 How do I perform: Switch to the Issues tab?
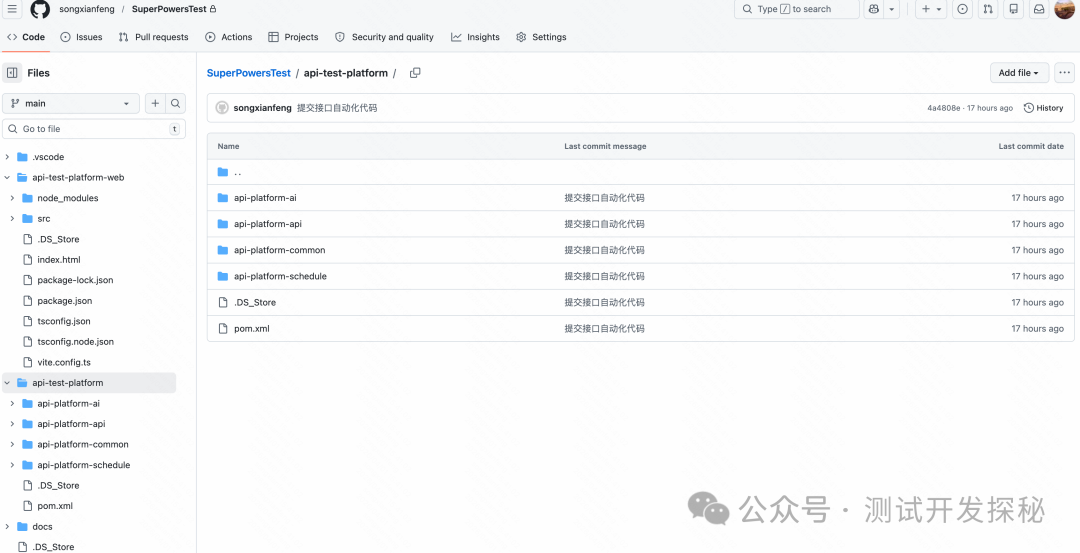click(x=81, y=37)
